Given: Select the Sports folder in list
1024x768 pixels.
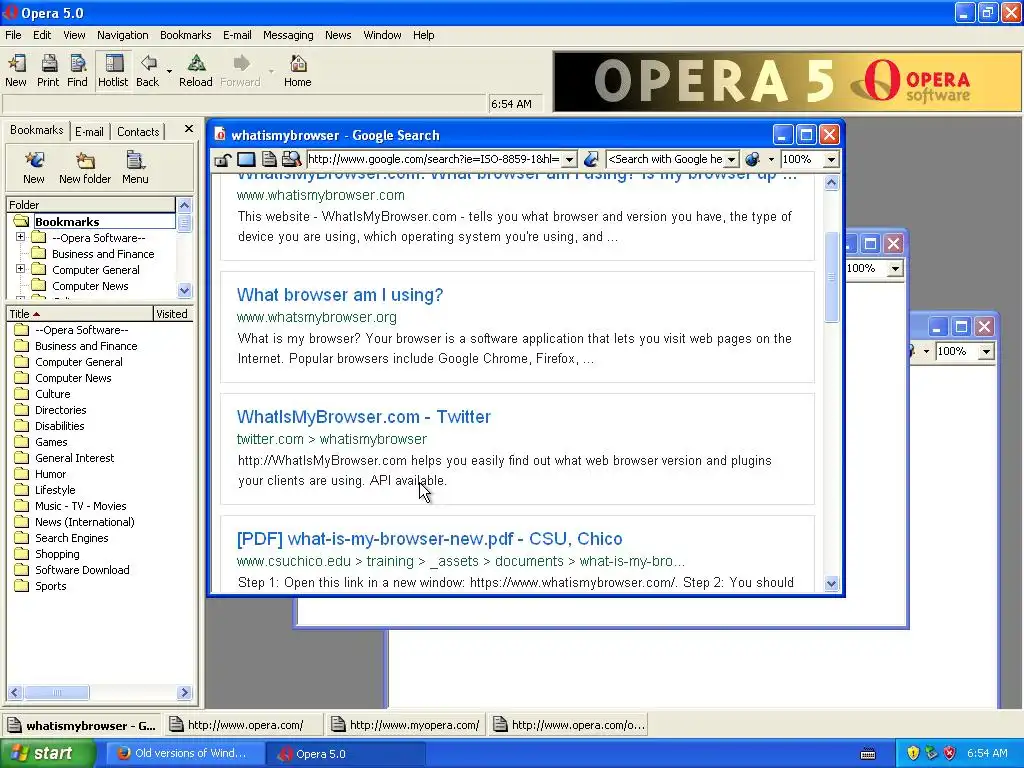Looking at the screenshot, I should tap(50, 586).
